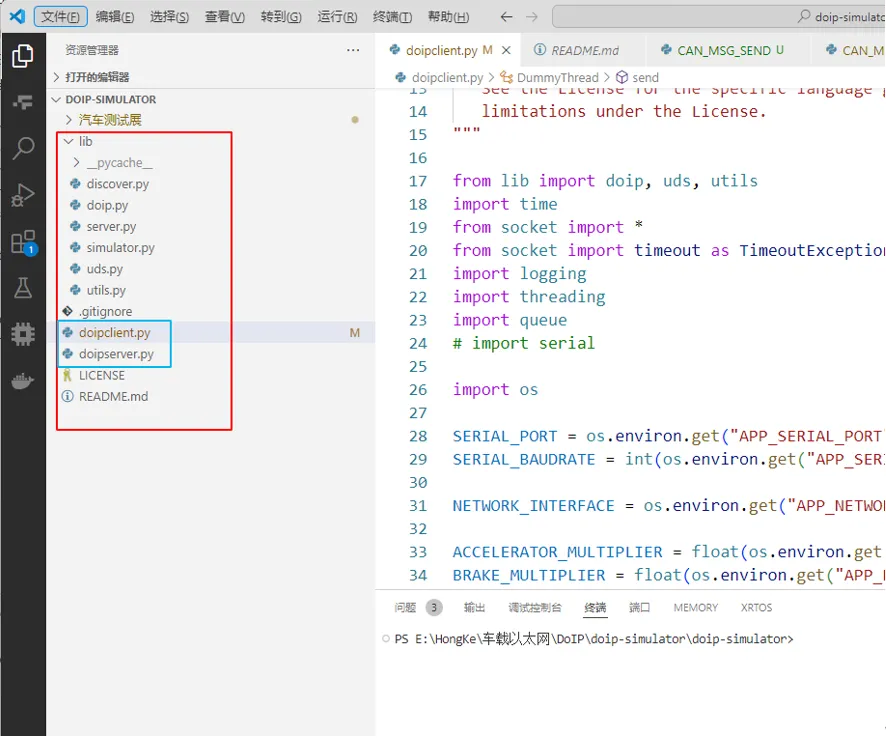Screen dimensions: 886x740
Task: Open the 文件(F) menu
Action: click(60, 16)
